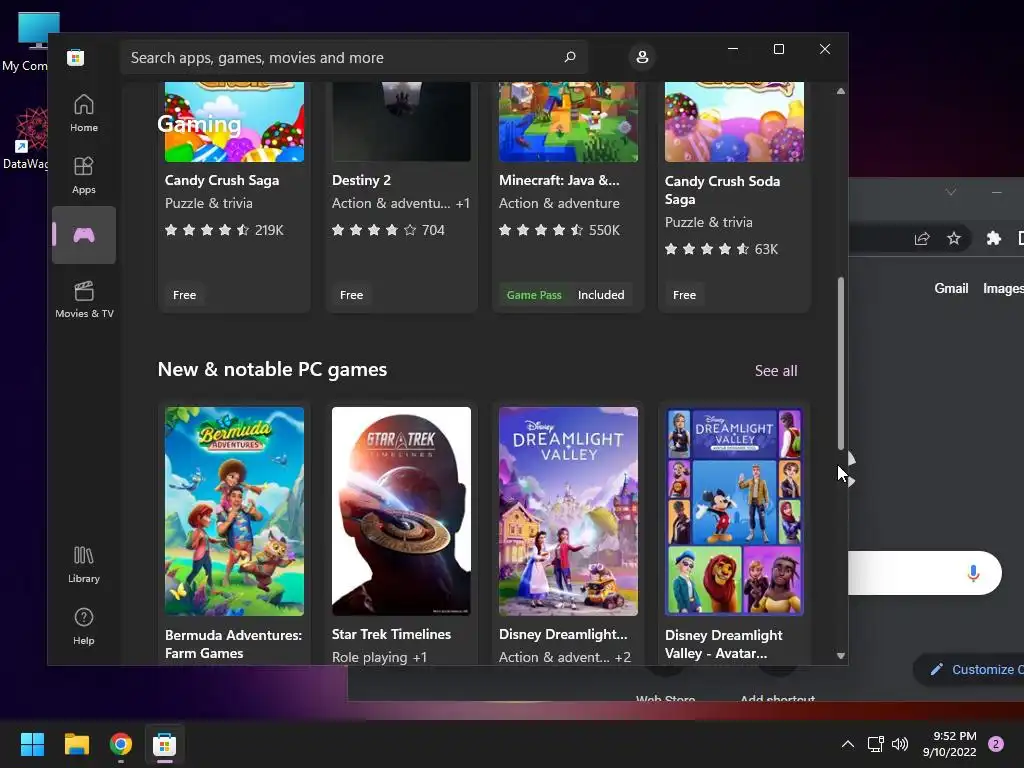Expand Chrome tab search chevron
This screenshot has width=1024, height=768.
pos(951,192)
